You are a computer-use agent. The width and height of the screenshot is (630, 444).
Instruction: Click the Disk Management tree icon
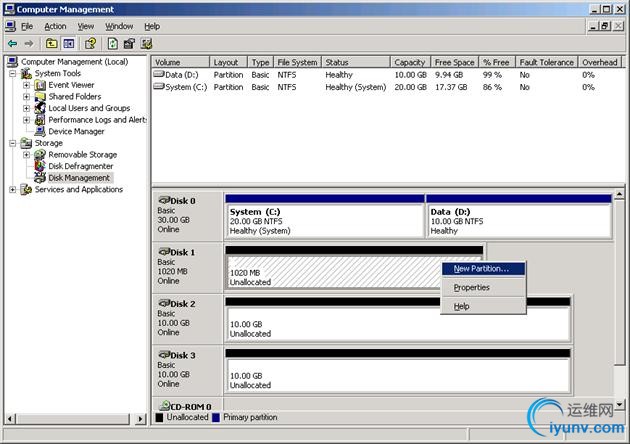click(40, 178)
